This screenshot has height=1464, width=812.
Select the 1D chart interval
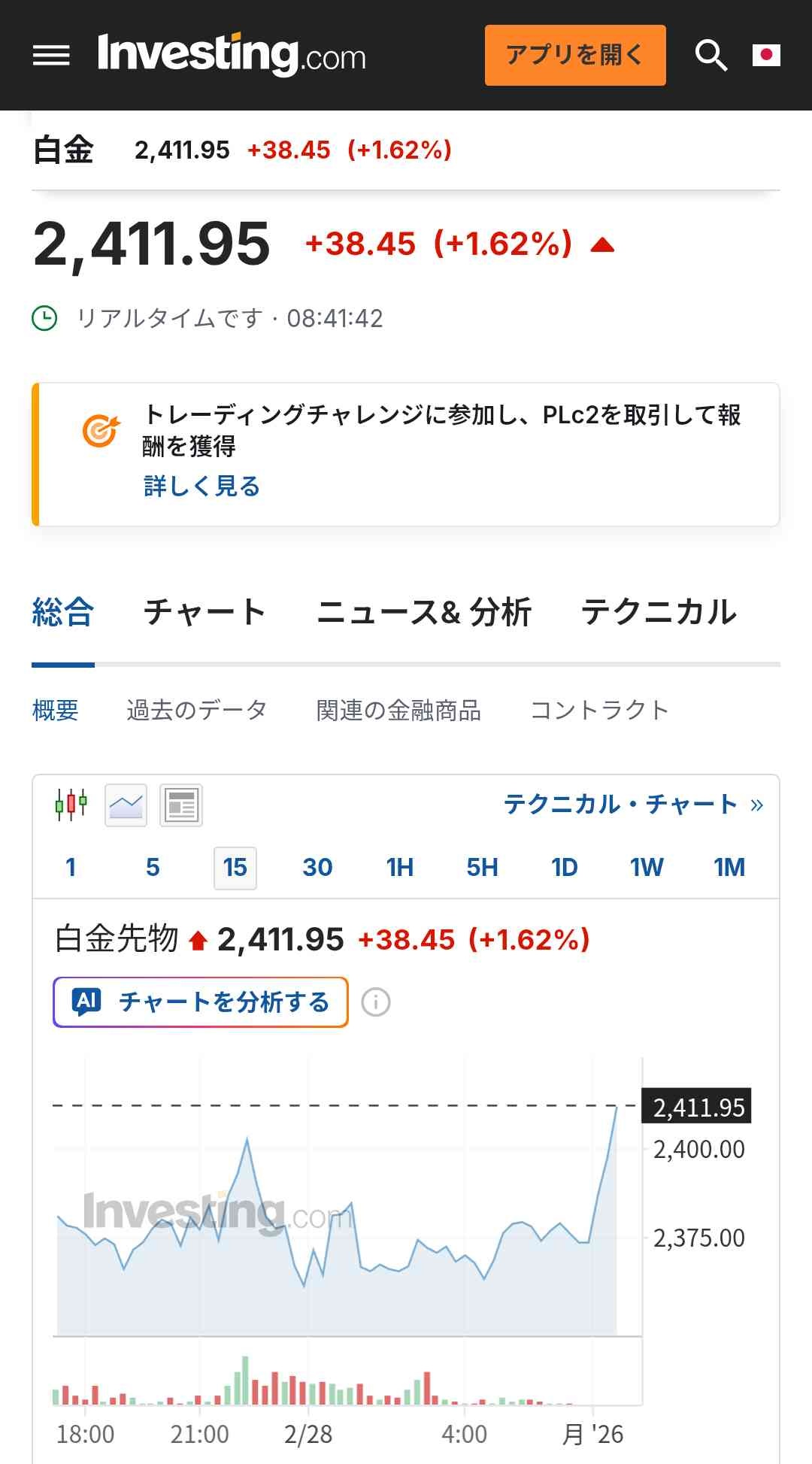pos(564,868)
